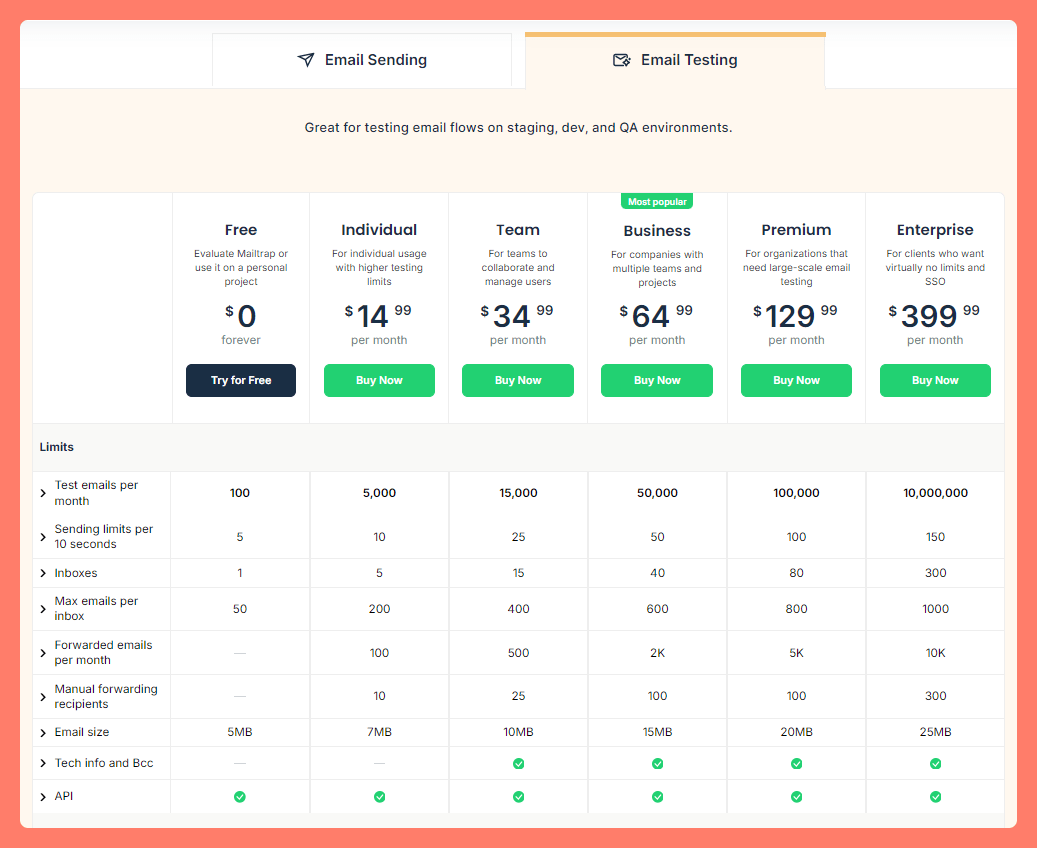
Task: Click the $34.99 Team price
Action: coord(517,316)
